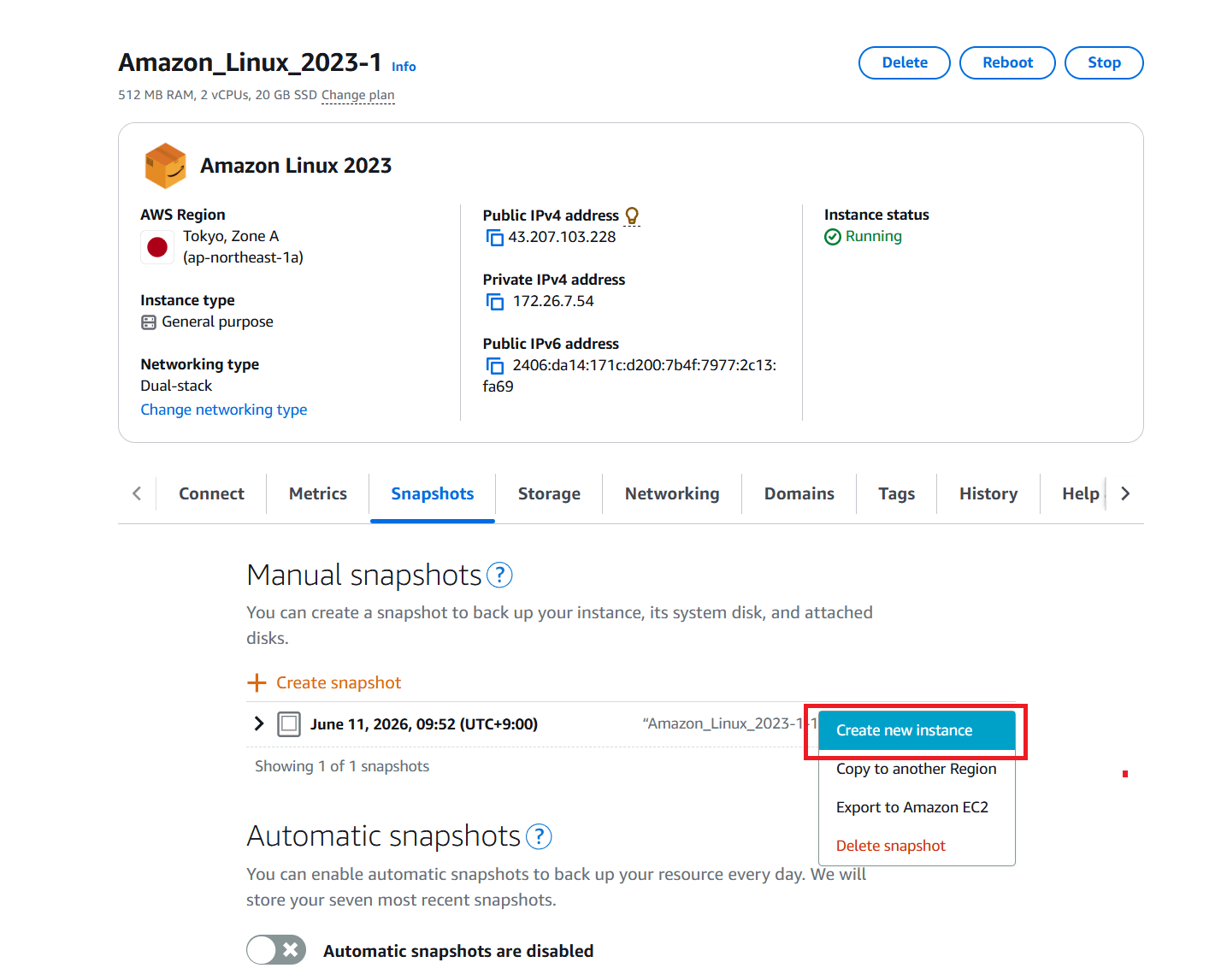The image size is (1227, 980).
Task: Click the Running status text
Action: pos(874,236)
